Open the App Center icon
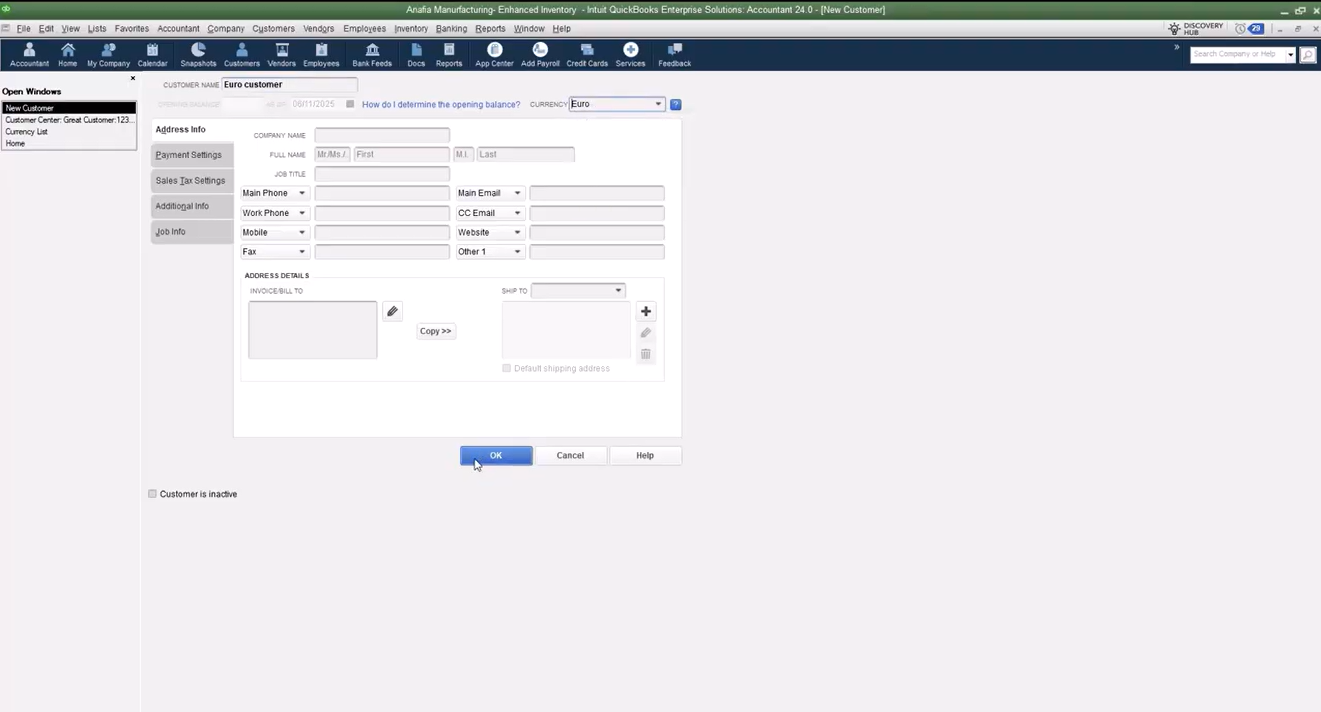The height and width of the screenshot is (712, 1321). (494, 54)
